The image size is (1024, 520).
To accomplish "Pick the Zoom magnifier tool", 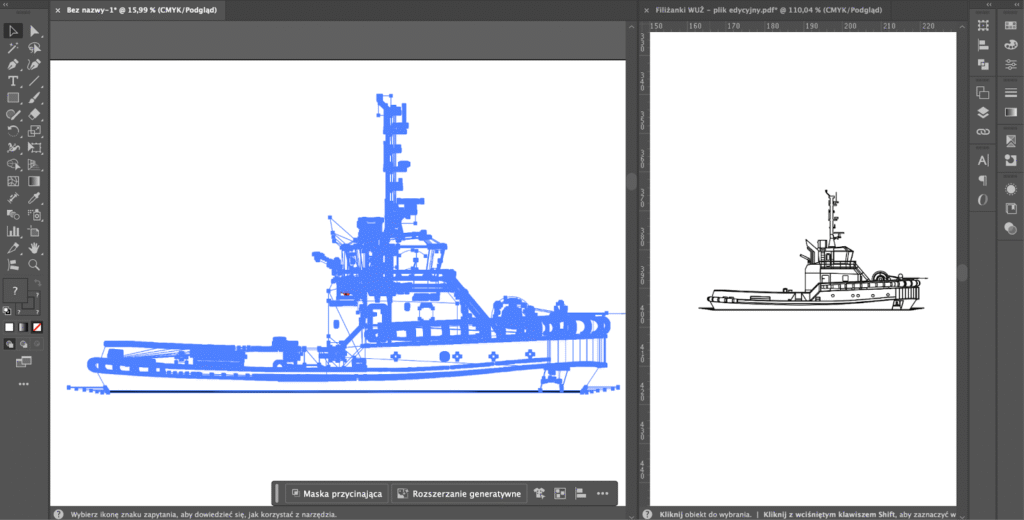I will [34, 265].
